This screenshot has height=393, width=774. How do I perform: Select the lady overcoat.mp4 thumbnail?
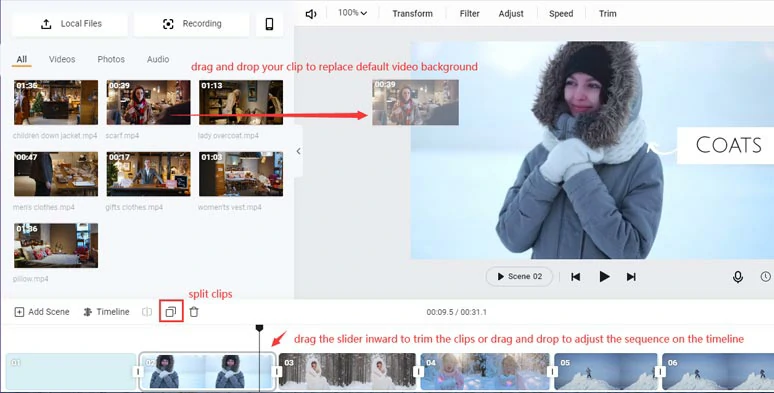coord(241,102)
